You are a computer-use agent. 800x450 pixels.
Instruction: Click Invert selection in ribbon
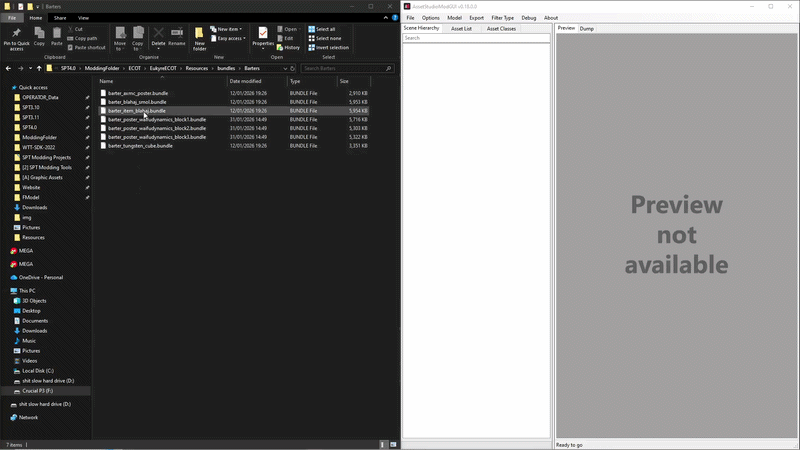pyautogui.click(x=329, y=47)
